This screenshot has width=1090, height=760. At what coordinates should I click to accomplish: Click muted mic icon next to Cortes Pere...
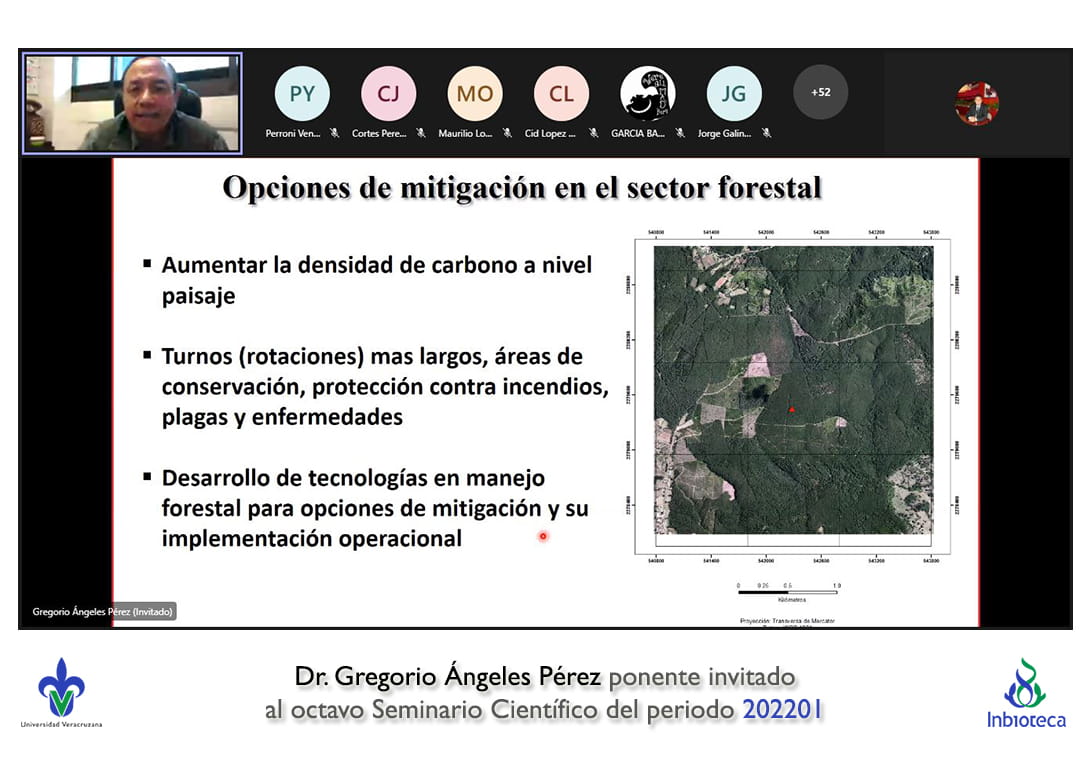coord(421,133)
